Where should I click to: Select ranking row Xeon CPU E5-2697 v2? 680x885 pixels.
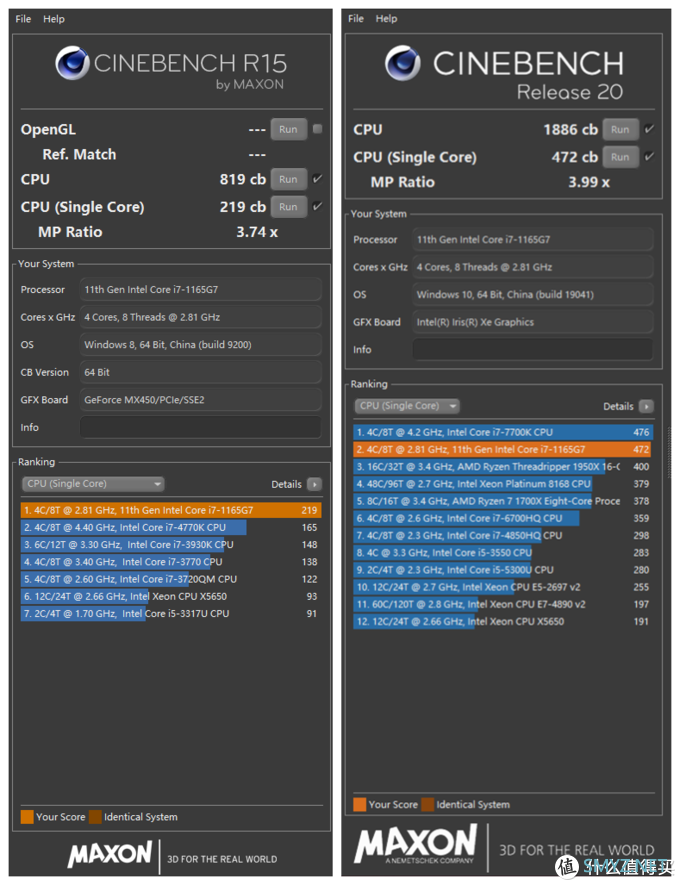click(503, 587)
